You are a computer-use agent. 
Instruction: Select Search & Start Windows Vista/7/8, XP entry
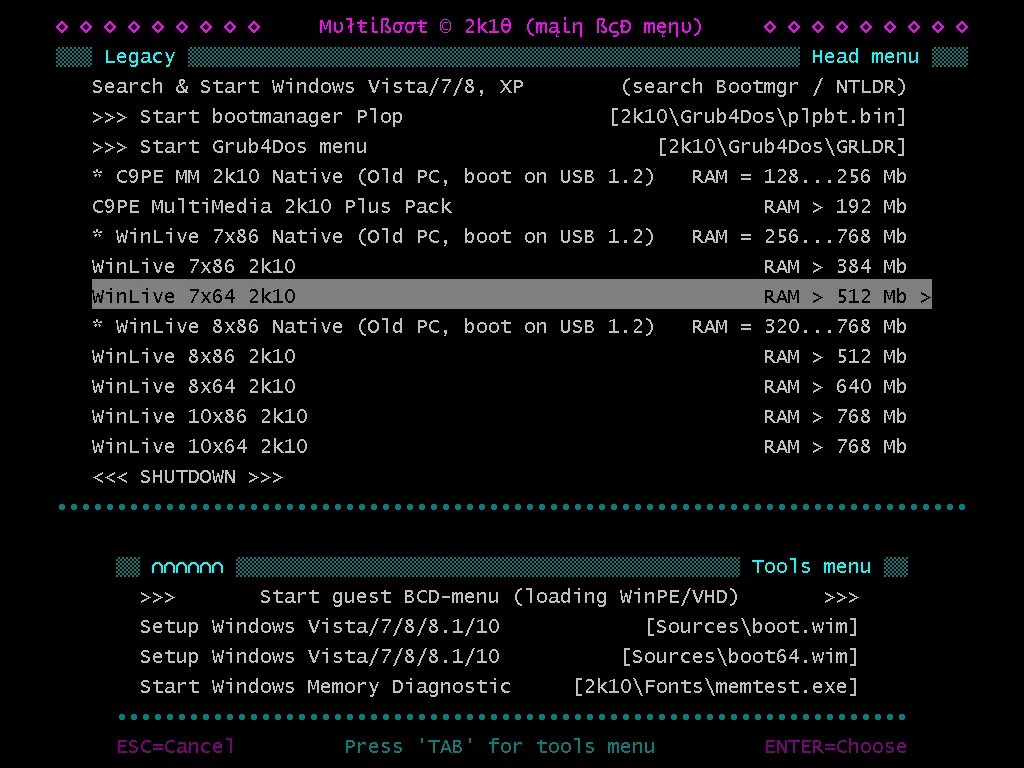[300, 86]
